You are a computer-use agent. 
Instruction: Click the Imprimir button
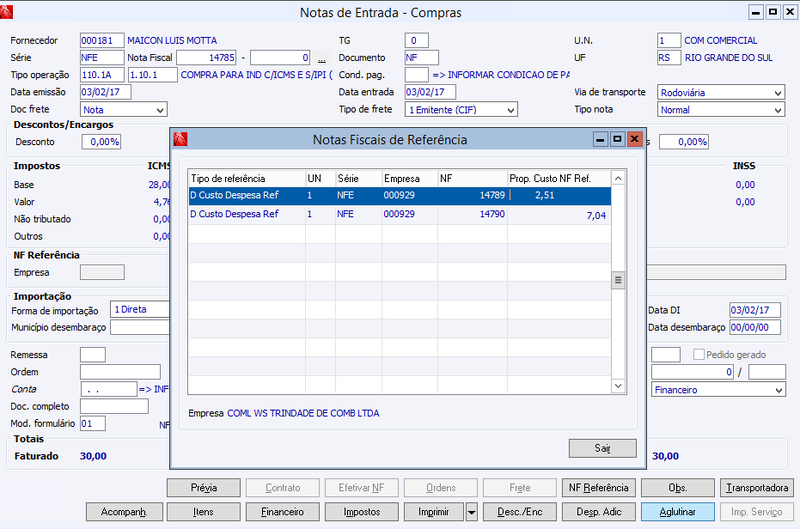(x=434, y=512)
